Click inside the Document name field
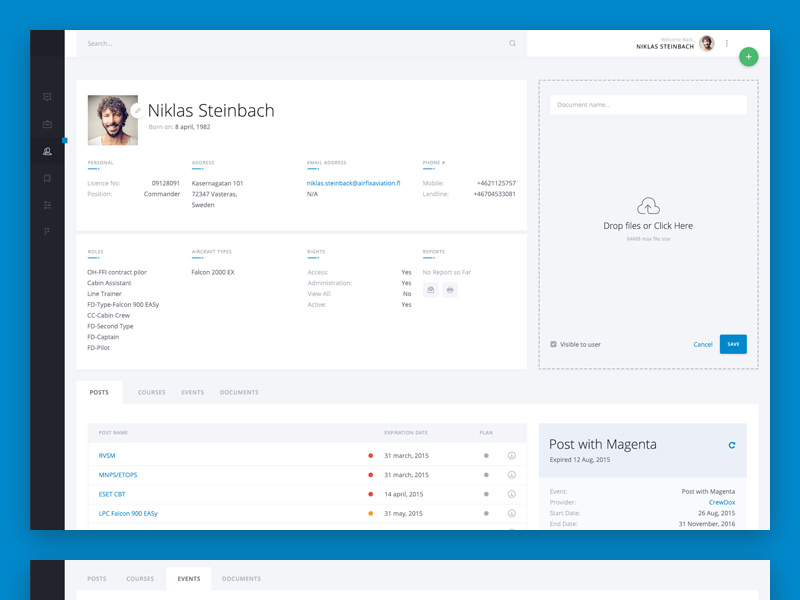This screenshot has width=800, height=600. 648,104
